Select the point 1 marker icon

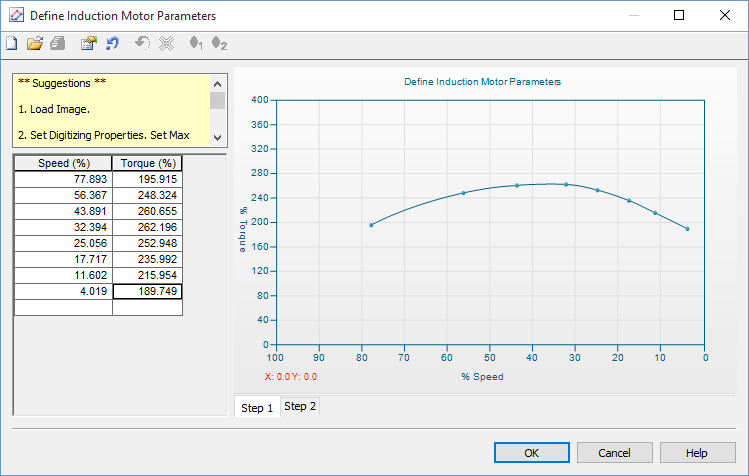(x=196, y=44)
